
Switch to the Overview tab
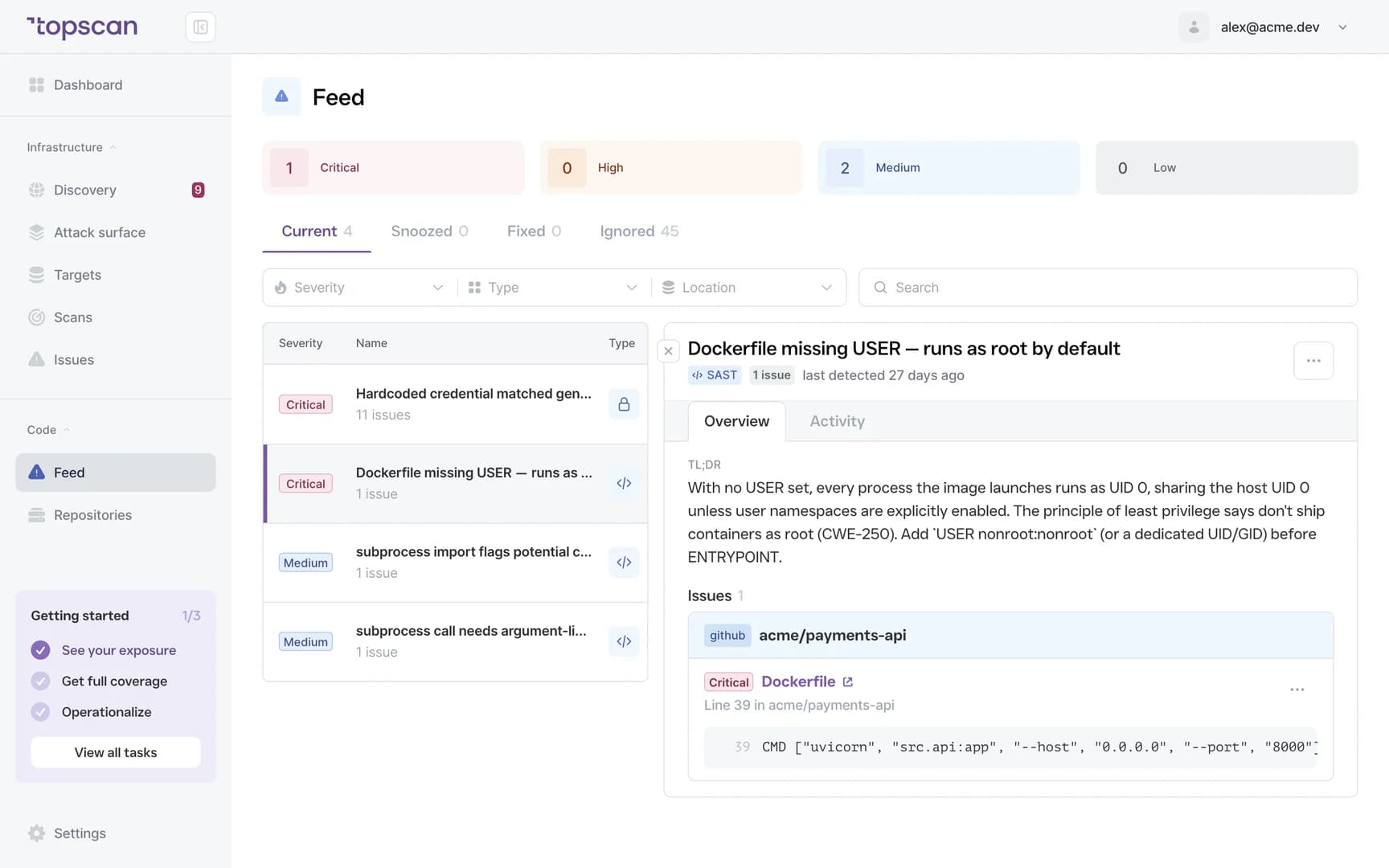pyautogui.click(x=736, y=421)
